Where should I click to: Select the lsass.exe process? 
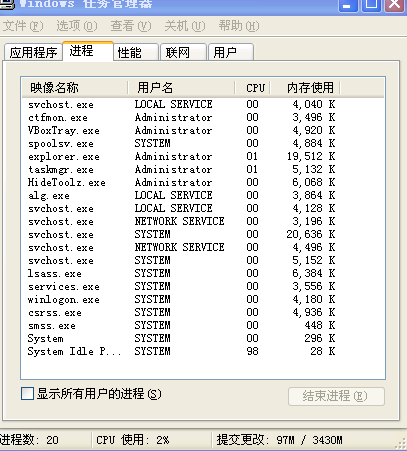tap(203, 273)
